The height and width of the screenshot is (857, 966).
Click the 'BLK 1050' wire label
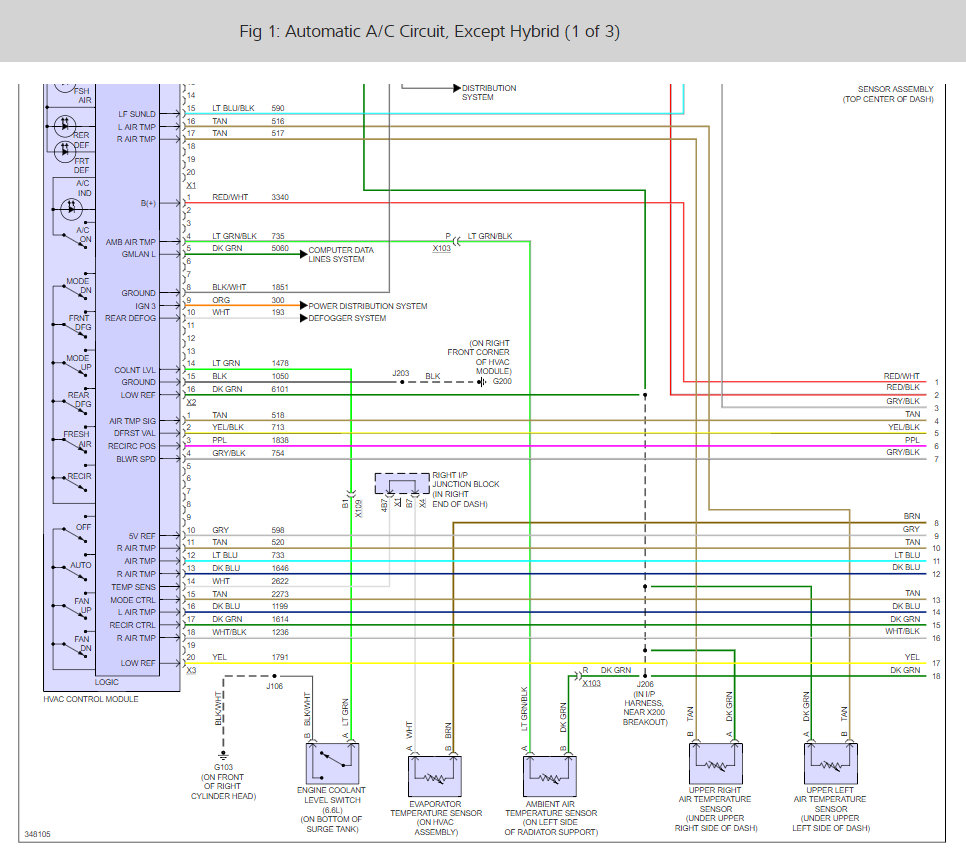[250, 376]
